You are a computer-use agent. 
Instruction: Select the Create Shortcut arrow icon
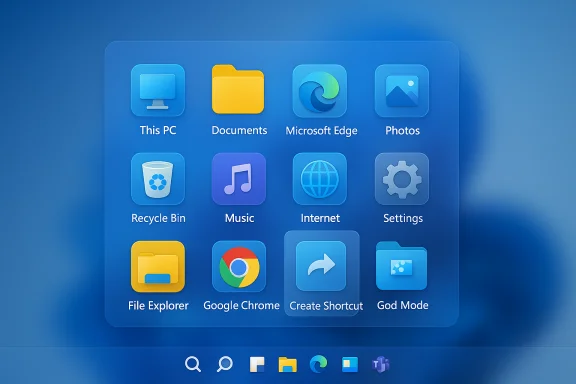321,266
